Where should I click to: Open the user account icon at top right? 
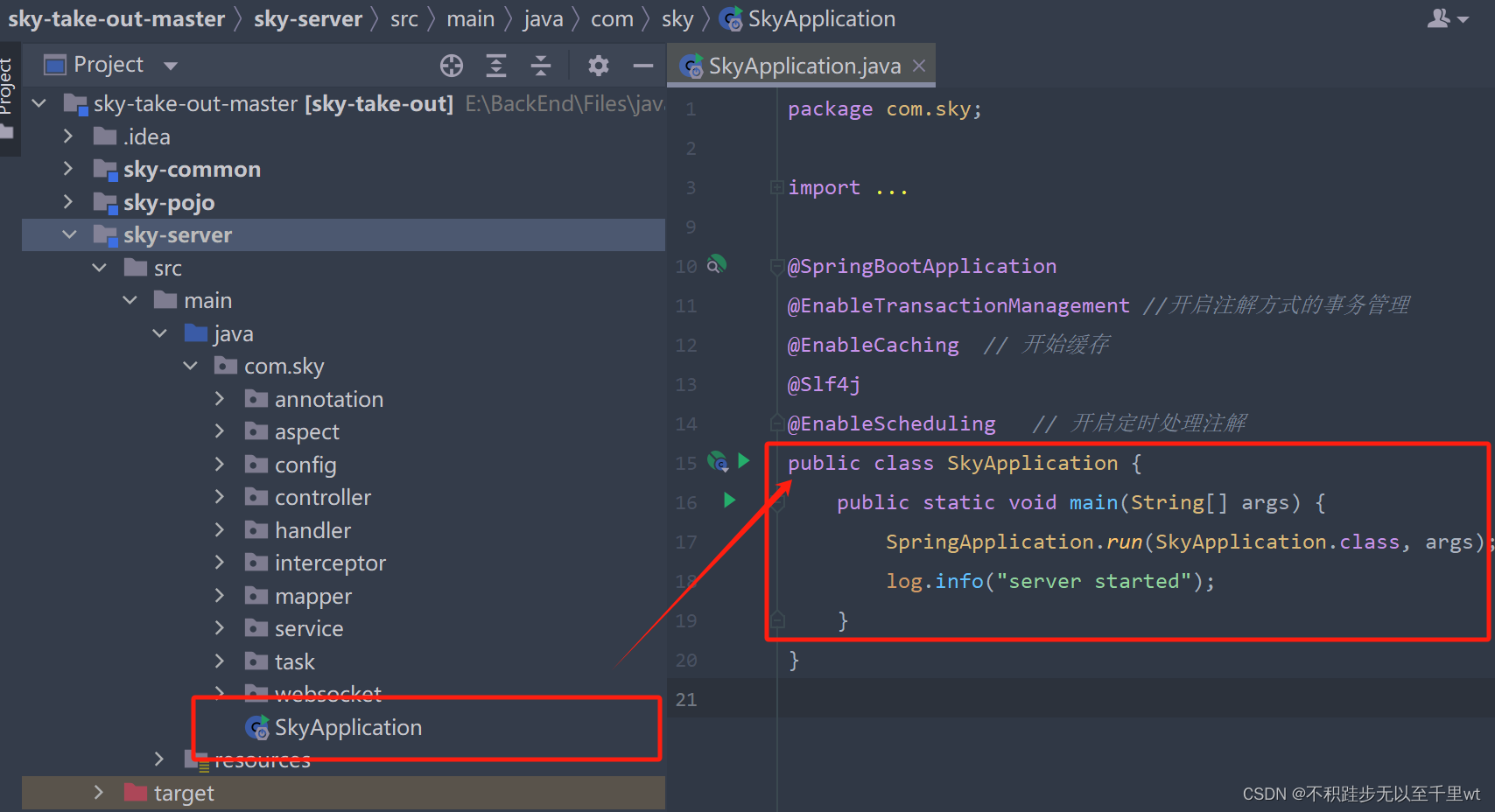(1448, 18)
